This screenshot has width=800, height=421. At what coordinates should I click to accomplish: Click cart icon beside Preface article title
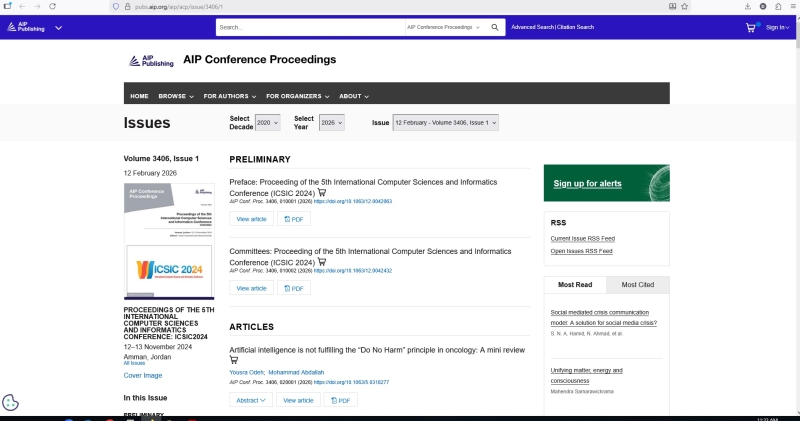322,193
